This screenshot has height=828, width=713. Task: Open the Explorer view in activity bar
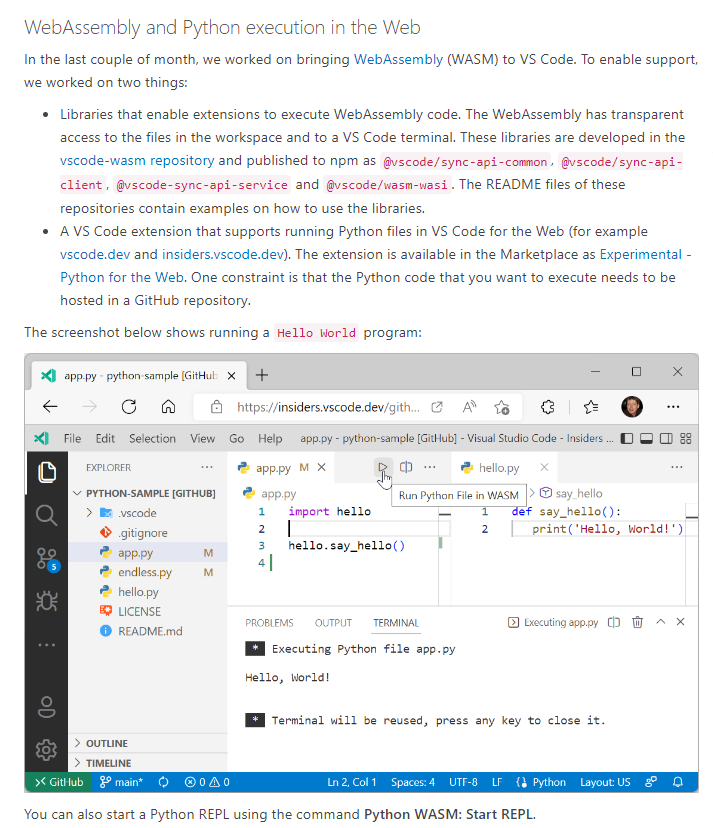click(x=46, y=472)
